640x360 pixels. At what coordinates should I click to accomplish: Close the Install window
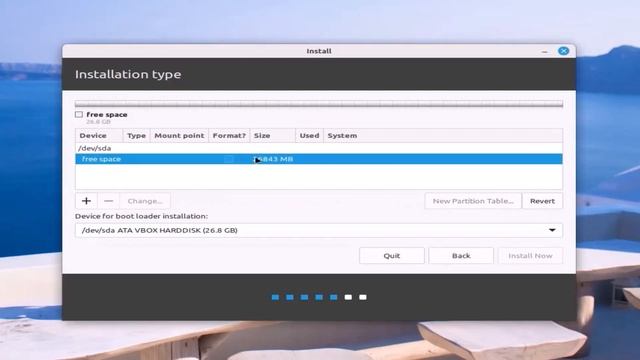click(x=563, y=51)
